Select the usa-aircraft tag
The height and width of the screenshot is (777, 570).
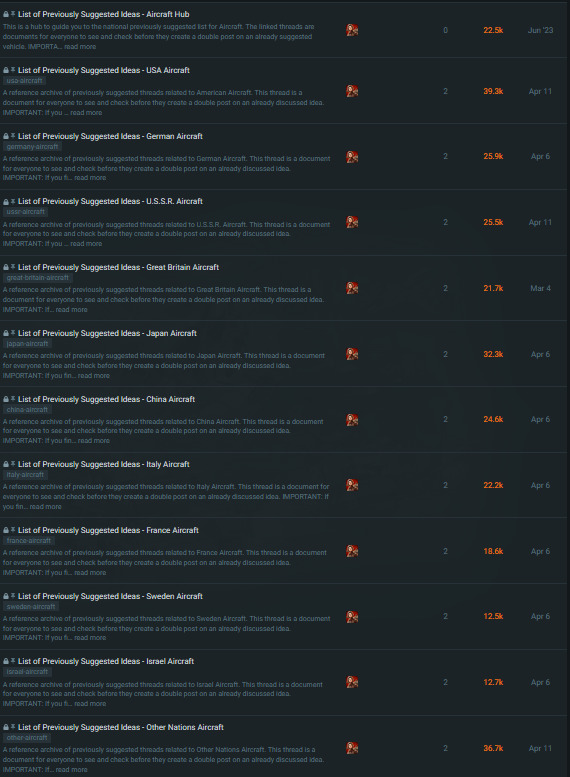24,81
